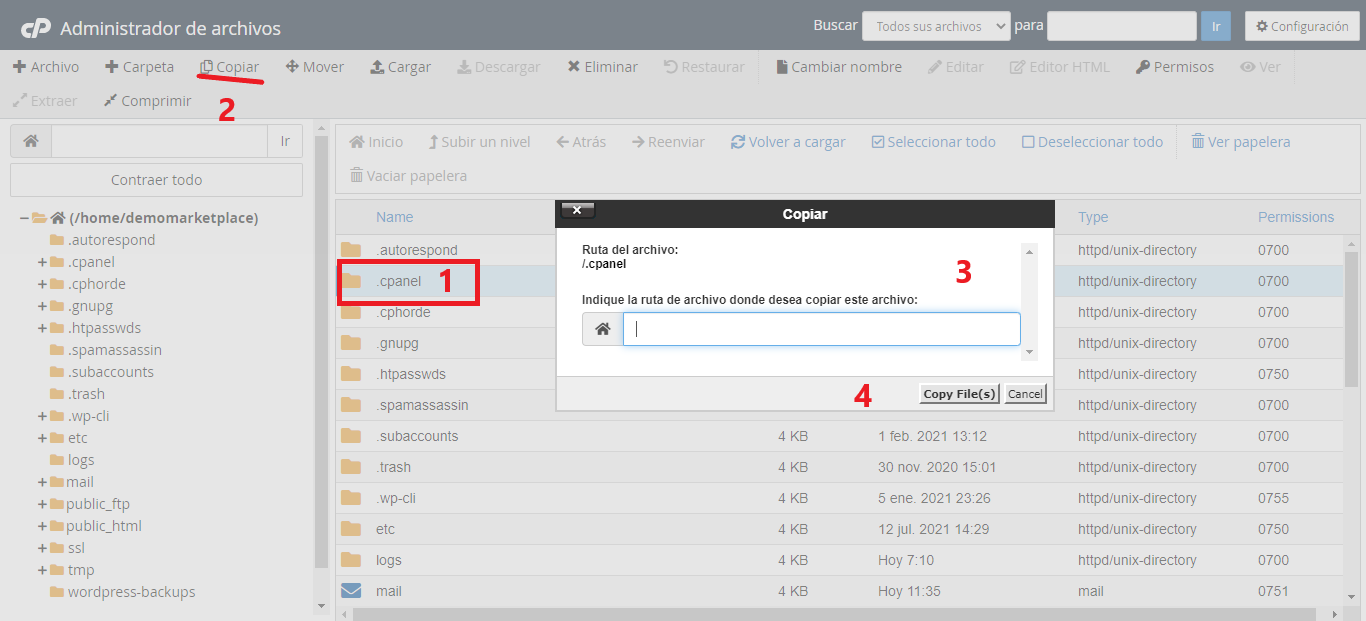Expand the public_html tree folder
This screenshot has height=621, width=1366.
tap(42, 526)
